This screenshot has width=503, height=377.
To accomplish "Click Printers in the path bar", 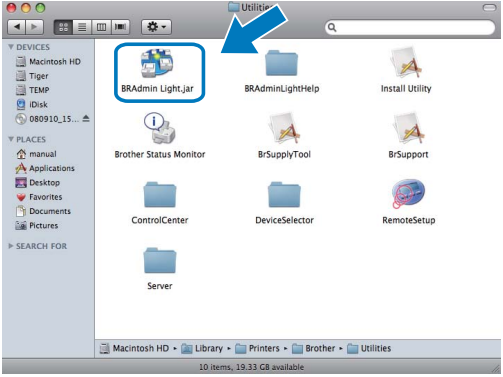I will point(257,348).
